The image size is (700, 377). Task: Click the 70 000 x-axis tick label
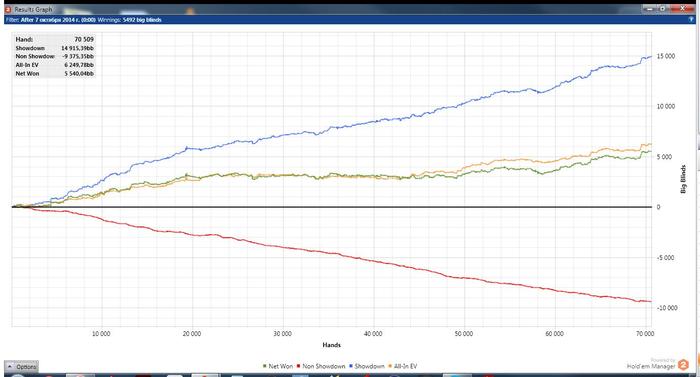(645, 334)
